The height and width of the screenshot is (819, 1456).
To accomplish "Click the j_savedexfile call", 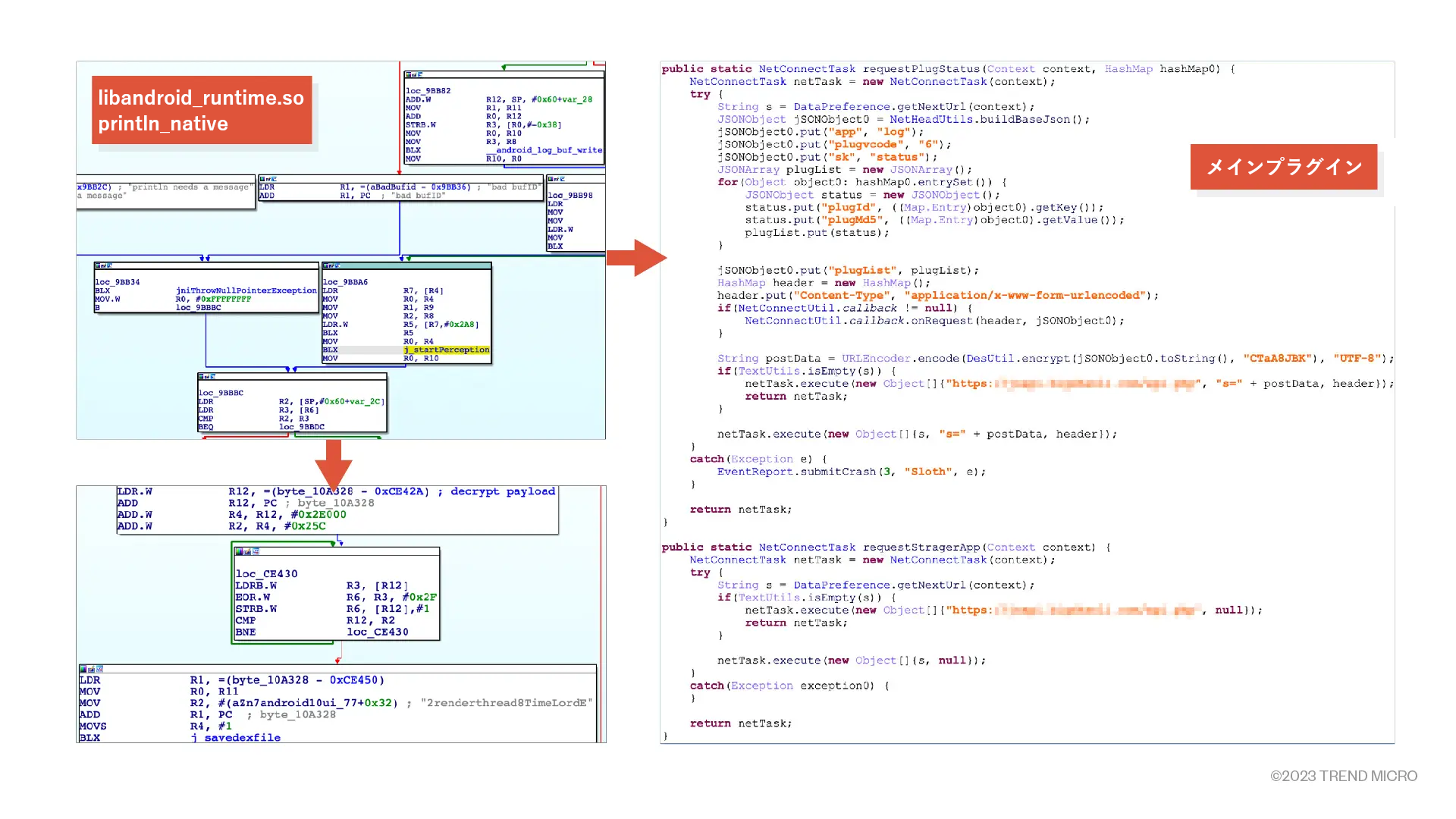I will pyautogui.click(x=236, y=737).
